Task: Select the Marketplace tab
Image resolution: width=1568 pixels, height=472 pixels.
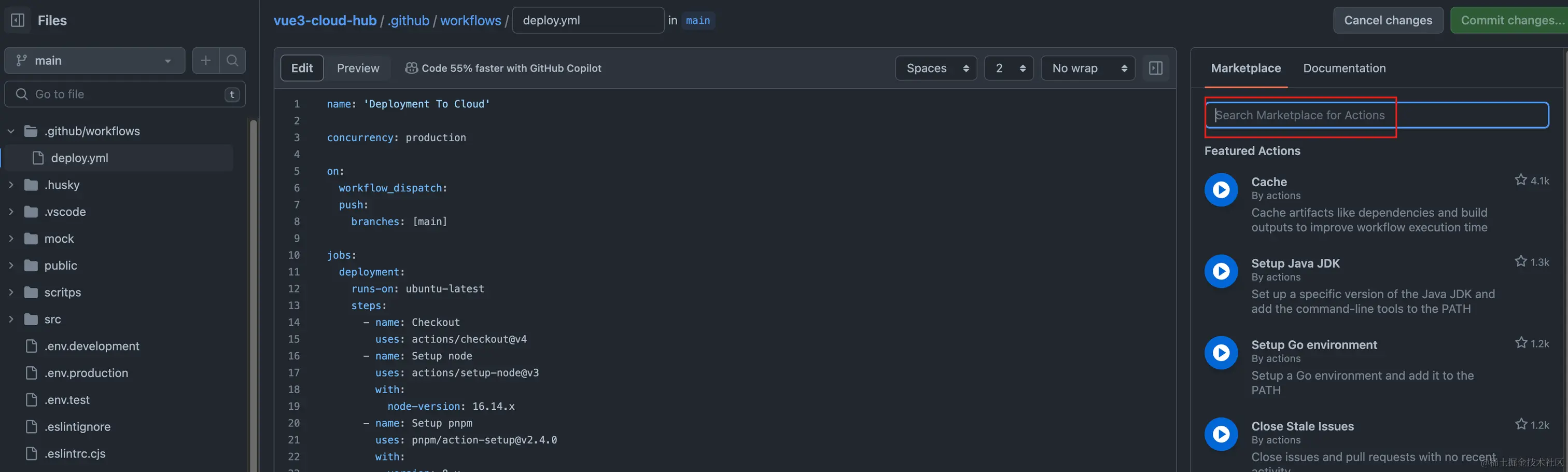Action: 1245,68
